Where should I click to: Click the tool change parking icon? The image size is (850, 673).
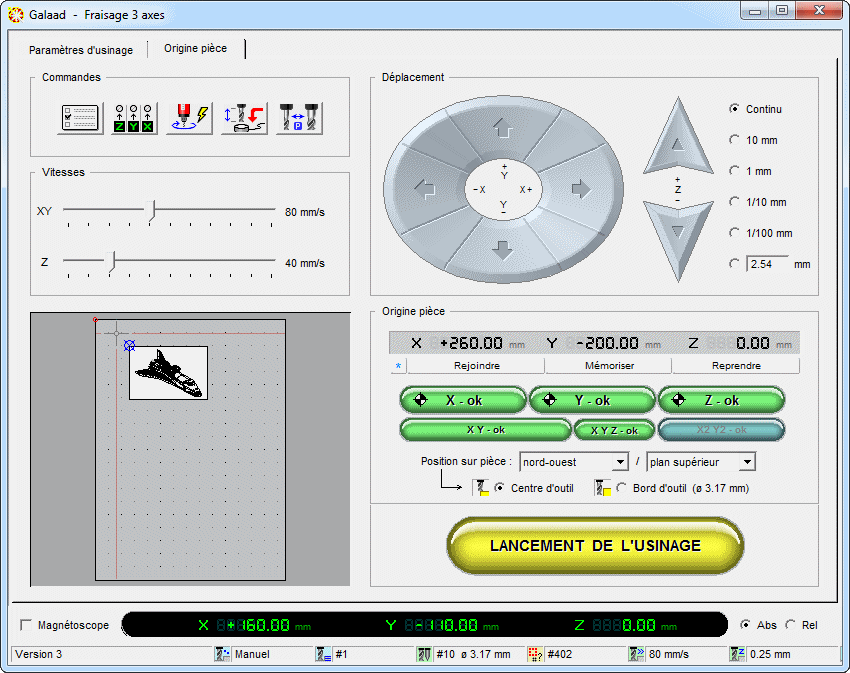click(x=299, y=117)
